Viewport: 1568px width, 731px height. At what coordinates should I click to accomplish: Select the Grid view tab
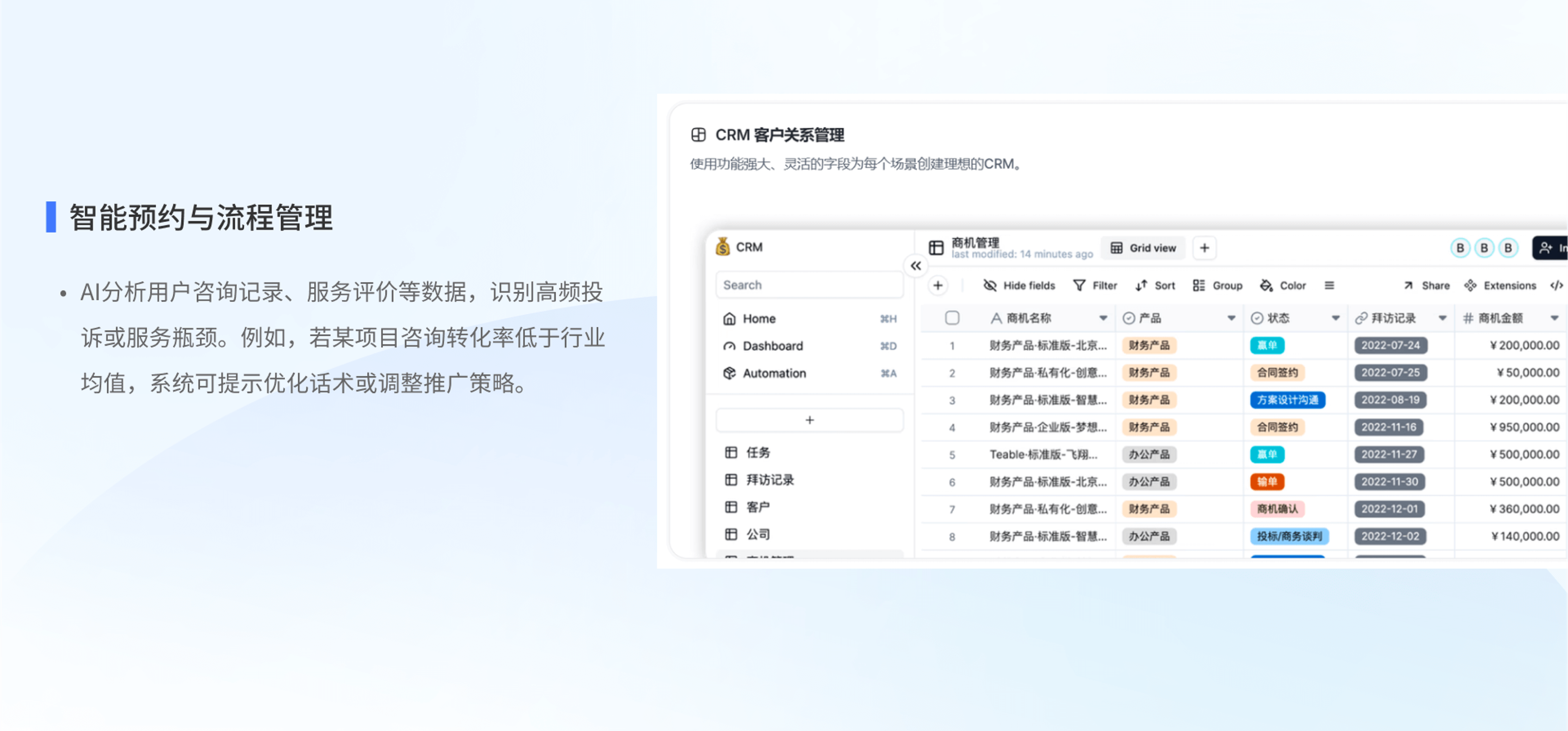click(x=1143, y=248)
